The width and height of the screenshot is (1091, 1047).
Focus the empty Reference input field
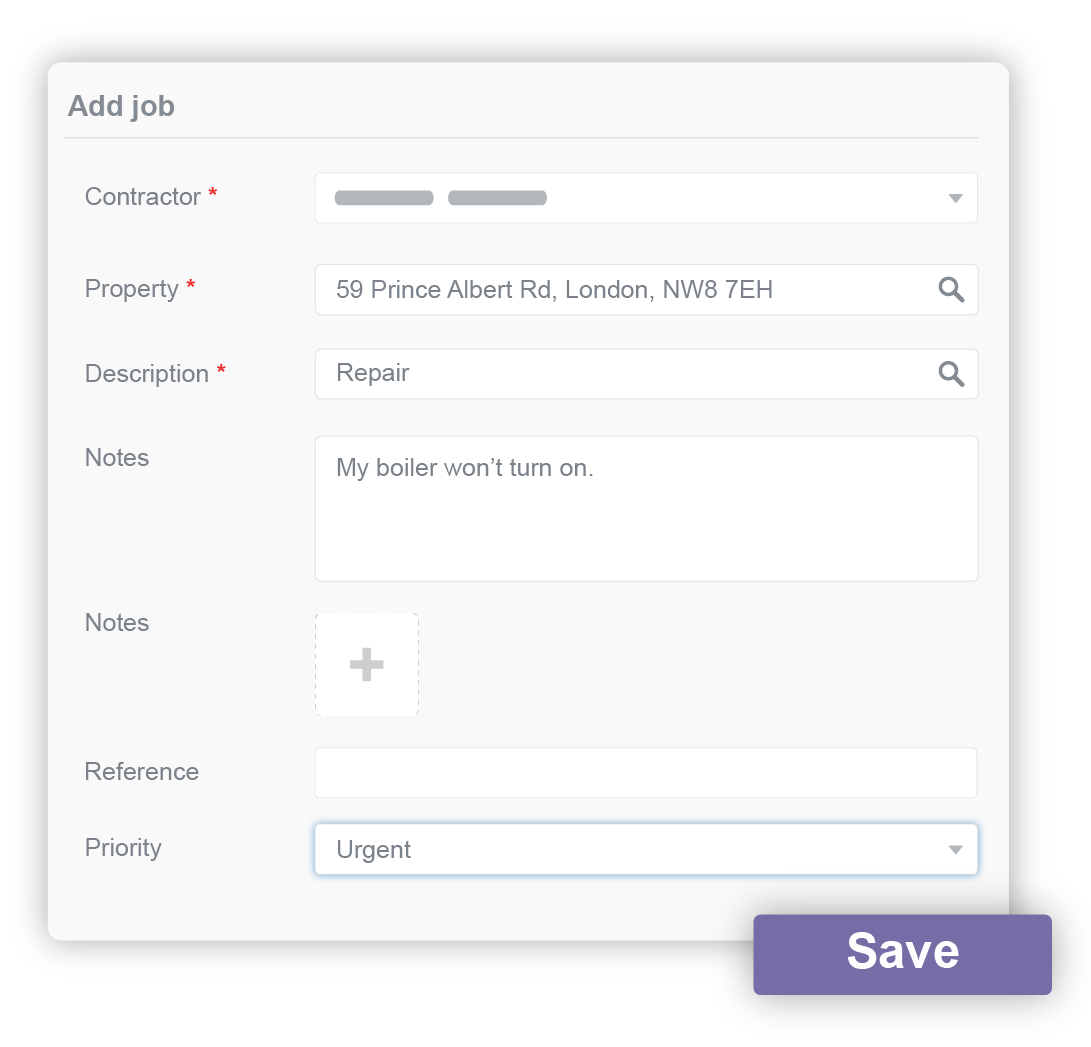coord(645,773)
